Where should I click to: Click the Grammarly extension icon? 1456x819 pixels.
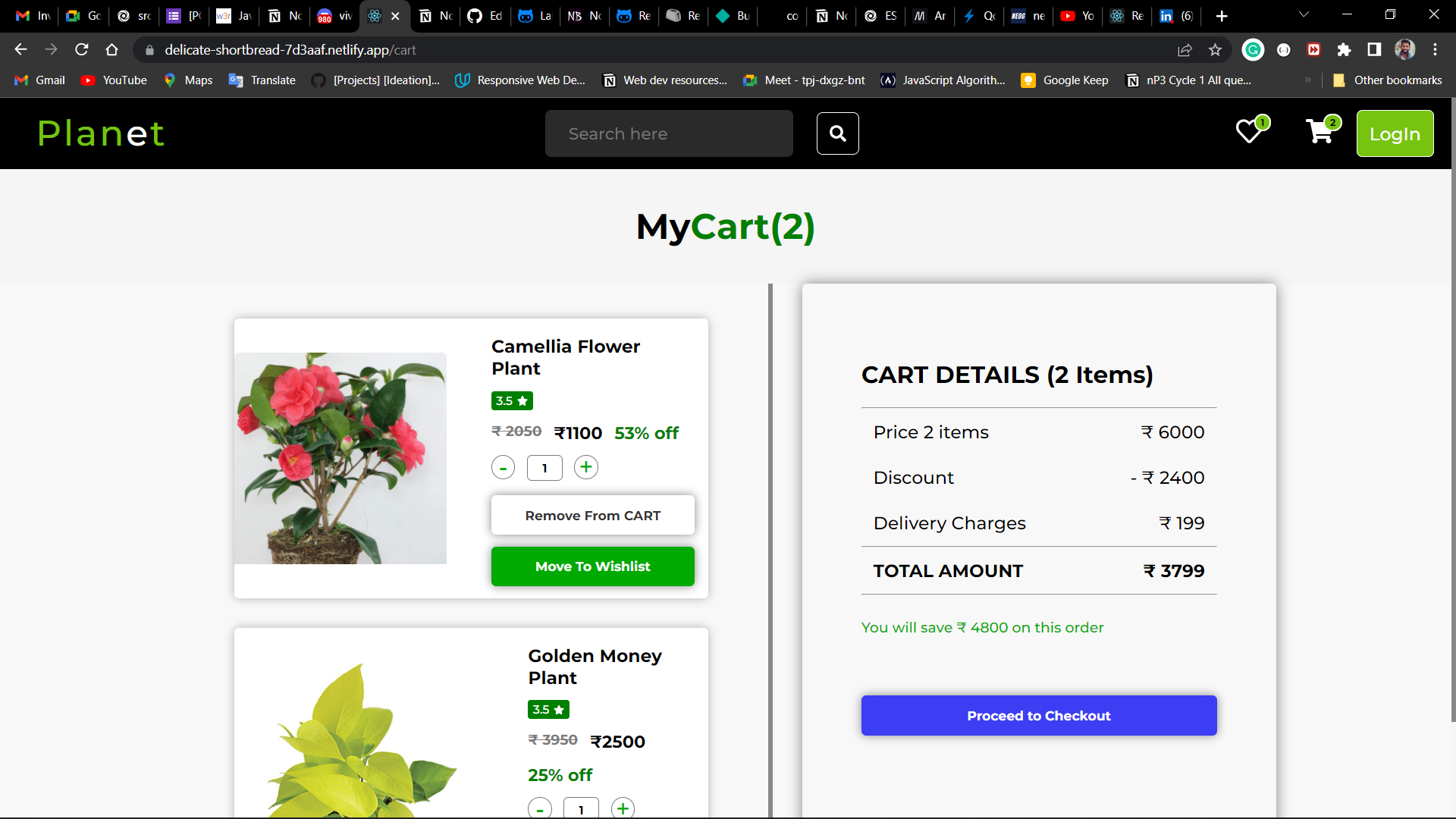click(x=1253, y=49)
